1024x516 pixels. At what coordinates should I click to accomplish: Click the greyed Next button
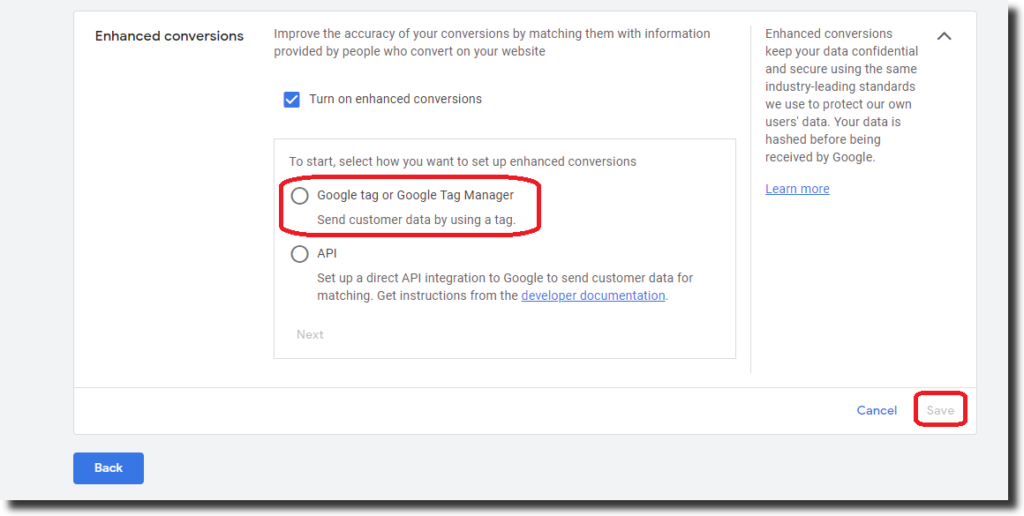[x=310, y=334]
